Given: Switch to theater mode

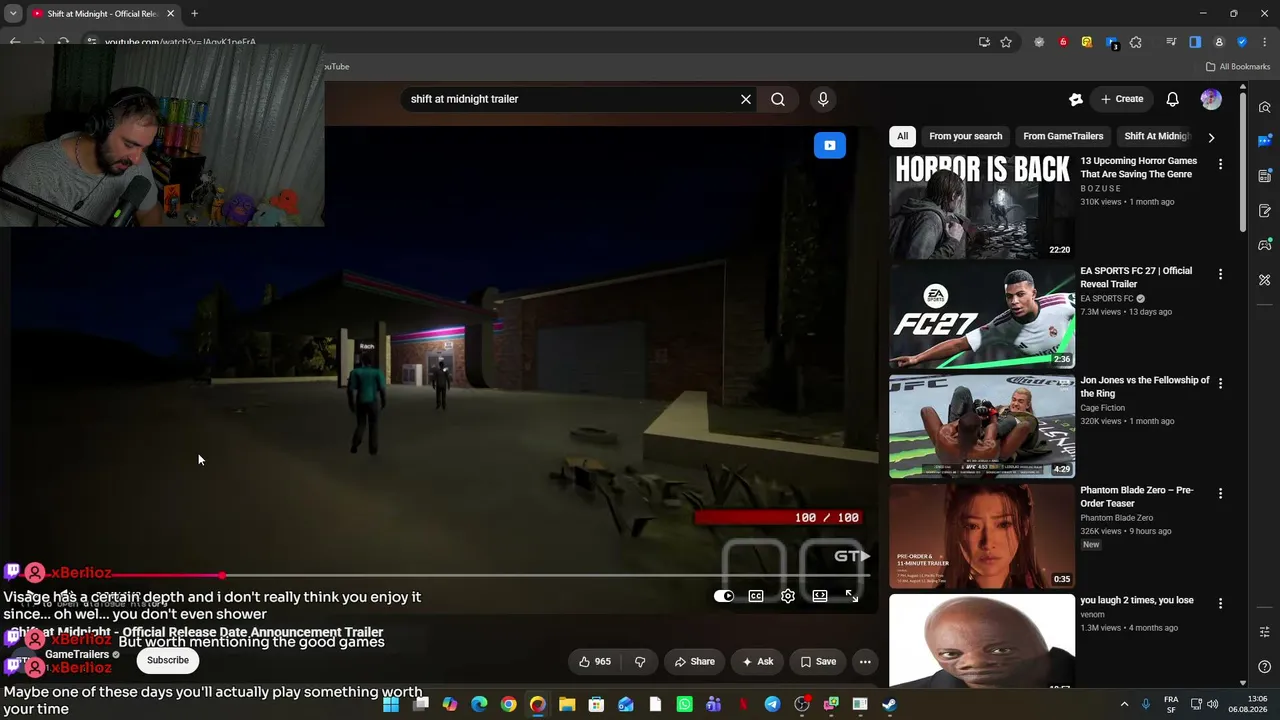Looking at the screenshot, I should (820, 596).
